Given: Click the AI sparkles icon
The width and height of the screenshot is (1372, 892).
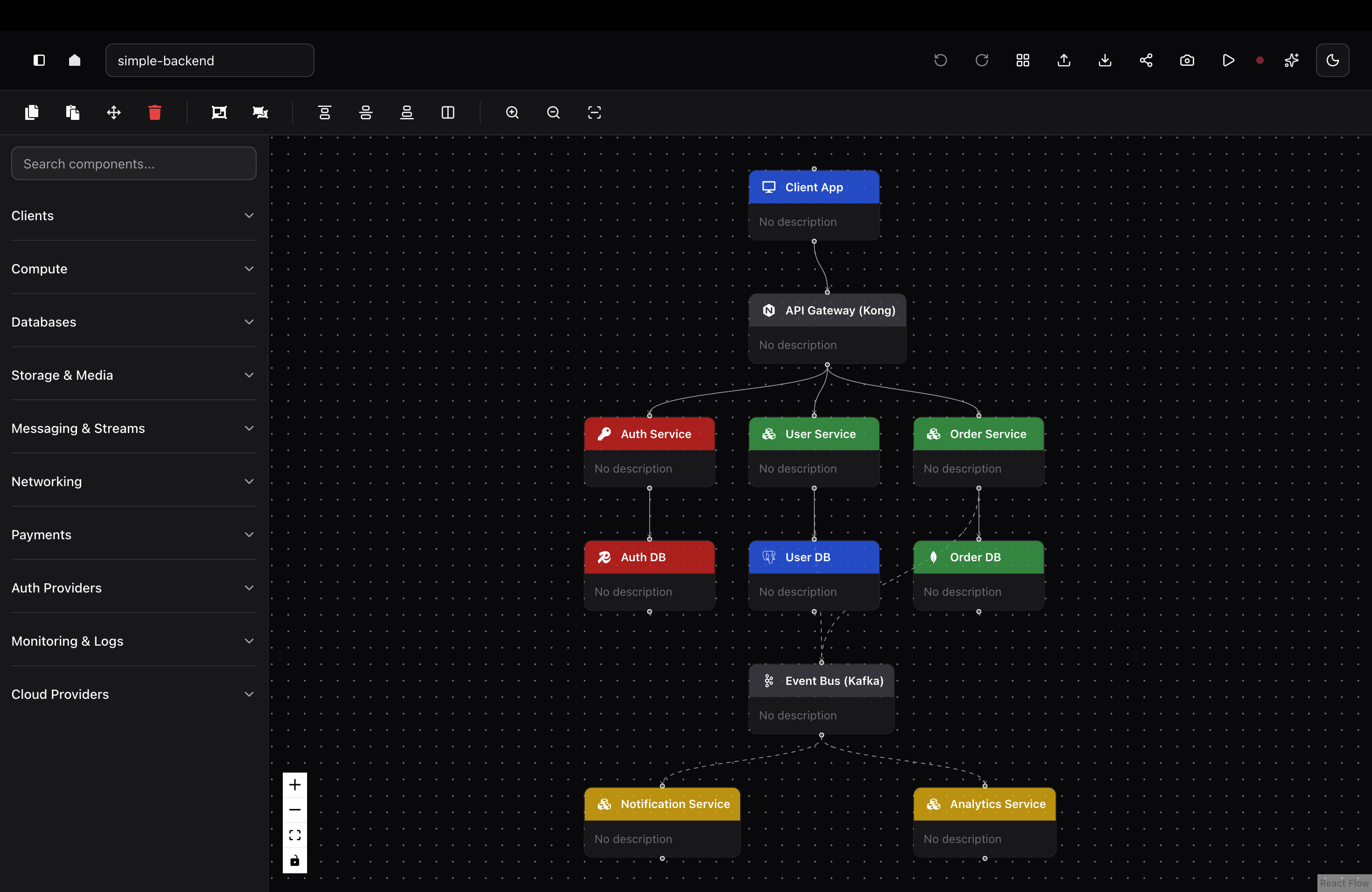Looking at the screenshot, I should [x=1291, y=61].
